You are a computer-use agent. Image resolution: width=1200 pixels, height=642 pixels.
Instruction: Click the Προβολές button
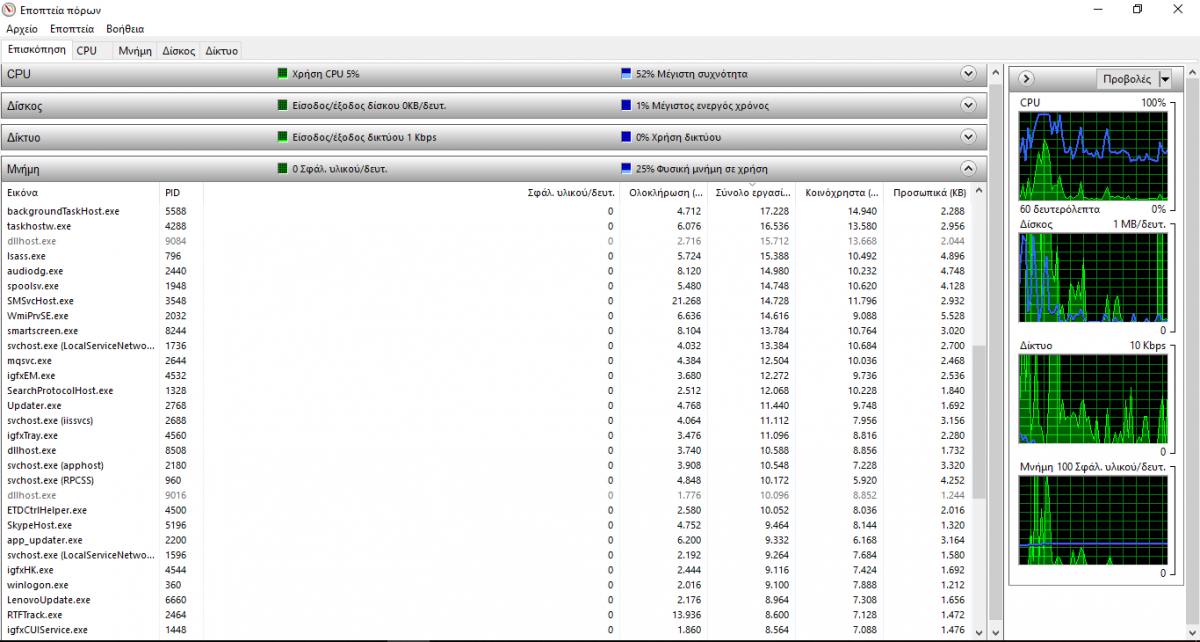tap(1127, 79)
